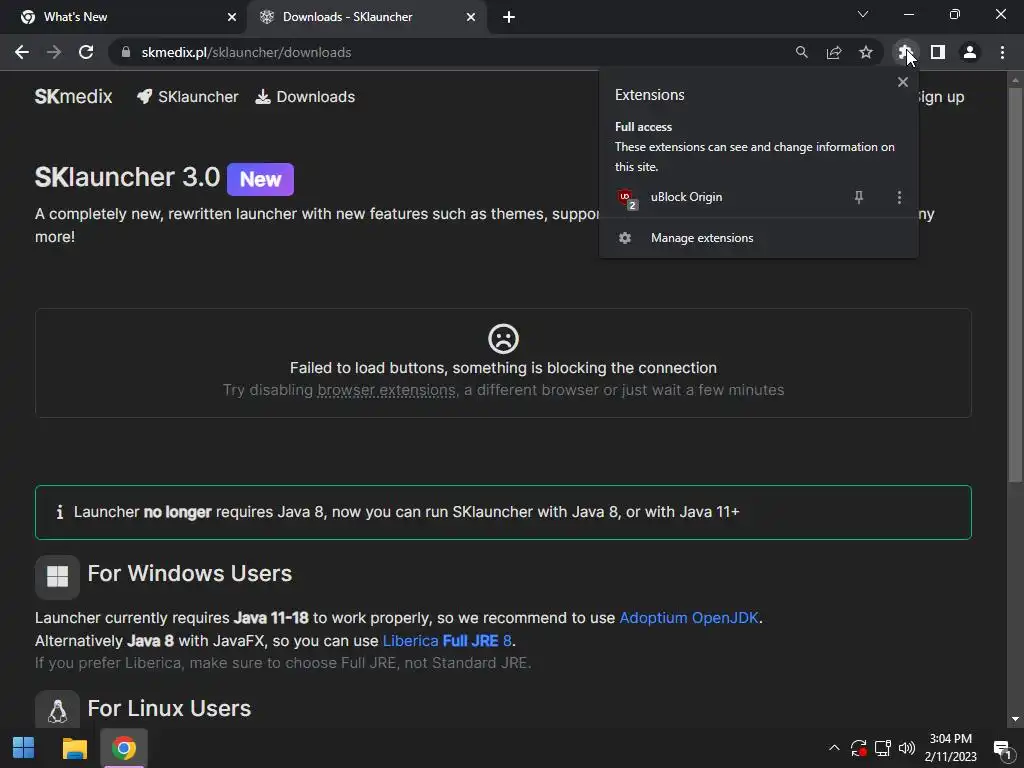Close the Downloads - SKlauncher tab
Viewport: 1024px width, 768px height.
[x=471, y=17]
